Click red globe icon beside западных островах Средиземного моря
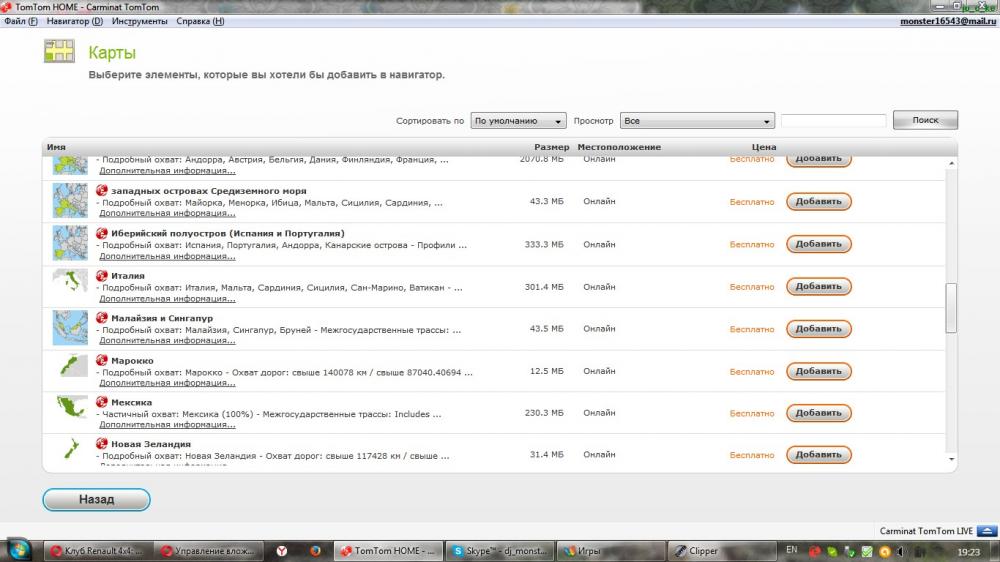This screenshot has height=562, width=1000. click(101, 190)
